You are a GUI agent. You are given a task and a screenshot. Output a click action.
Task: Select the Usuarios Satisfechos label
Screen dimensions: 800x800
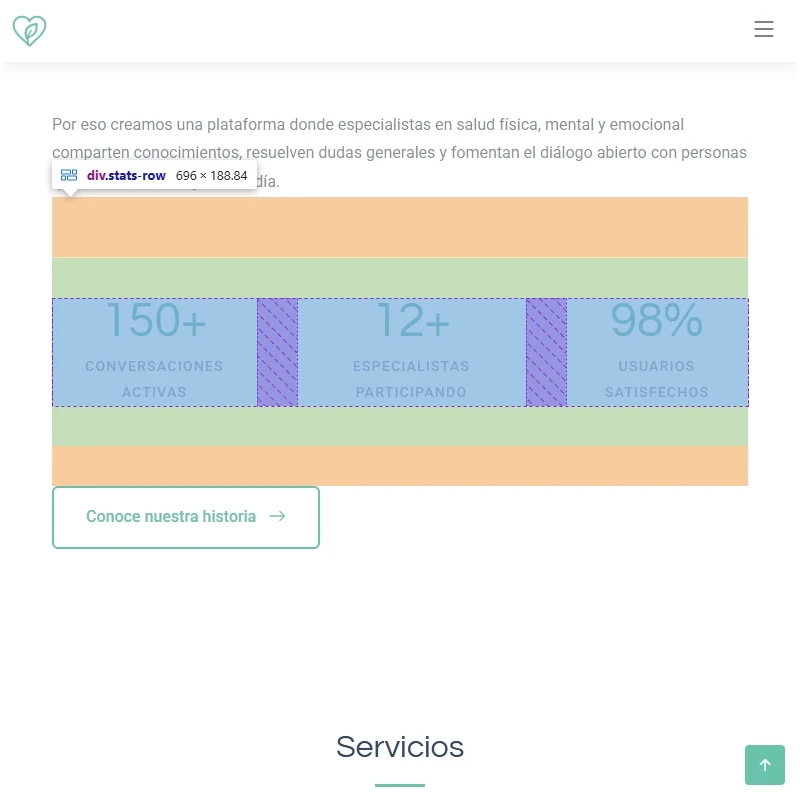click(x=657, y=379)
